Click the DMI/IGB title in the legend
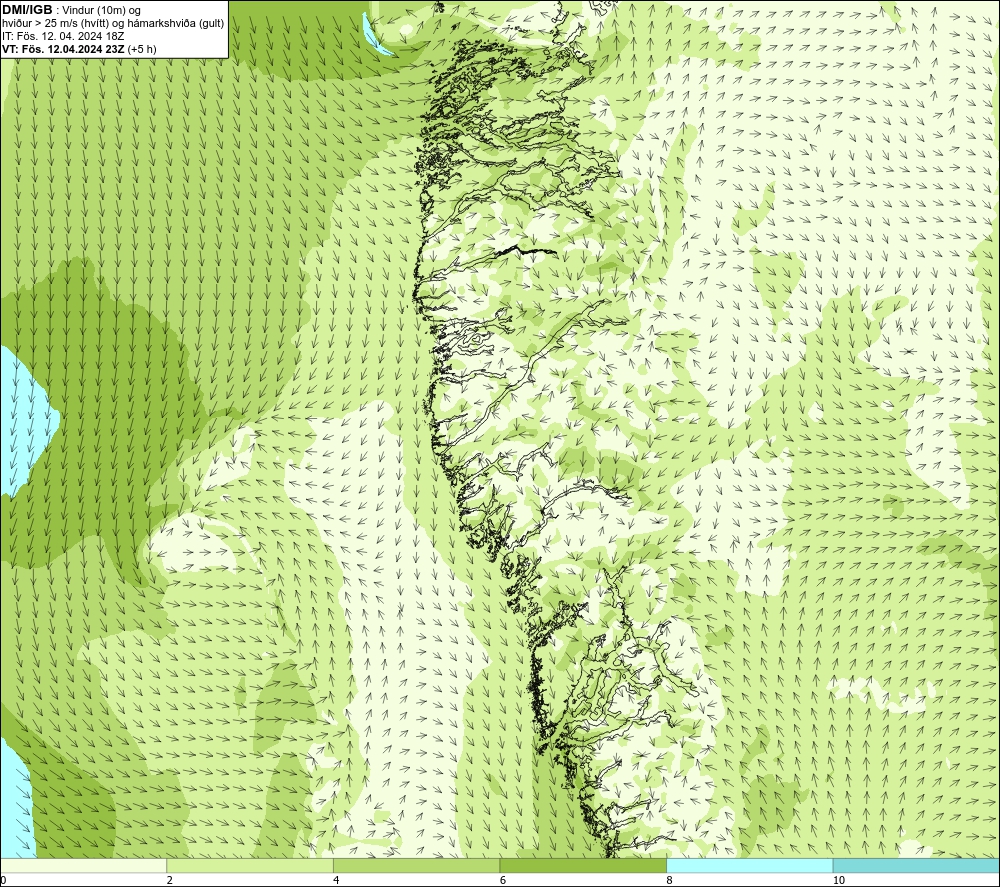This screenshot has width=1000, height=887. [27, 10]
